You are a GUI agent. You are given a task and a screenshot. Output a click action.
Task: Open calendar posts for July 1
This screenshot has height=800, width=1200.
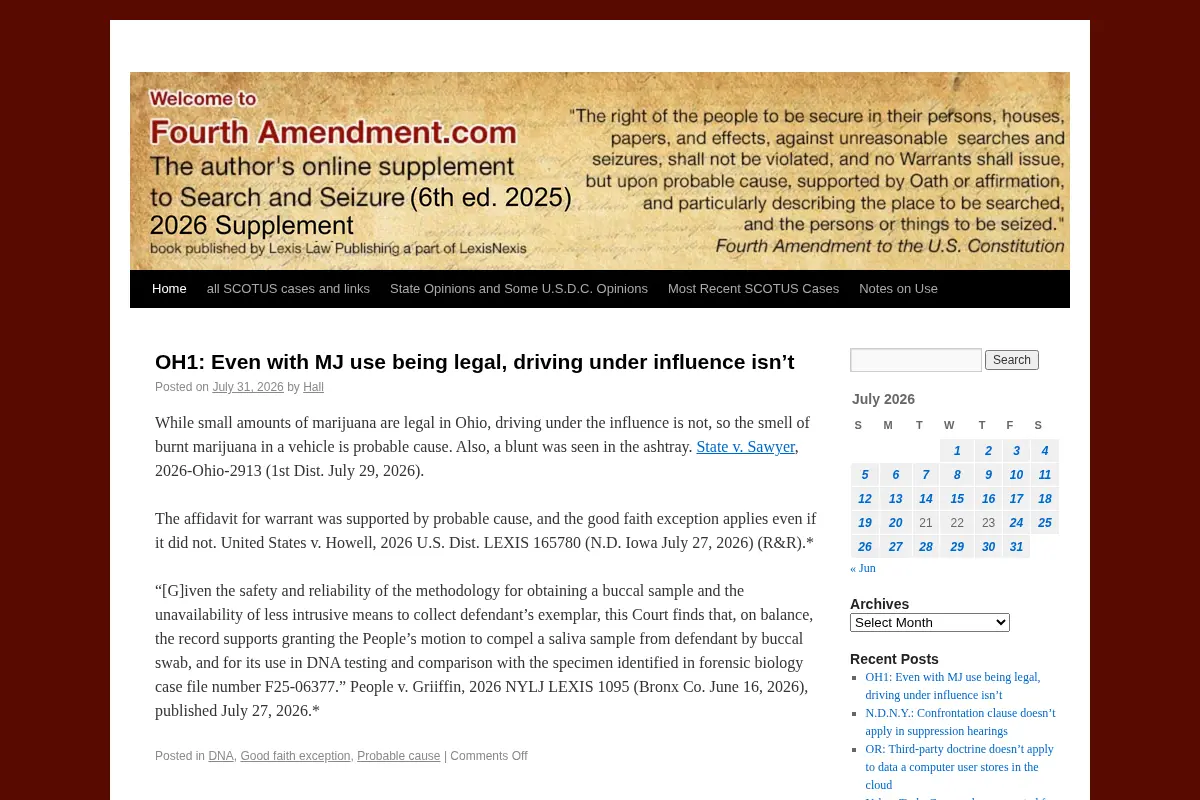(x=957, y=451)
